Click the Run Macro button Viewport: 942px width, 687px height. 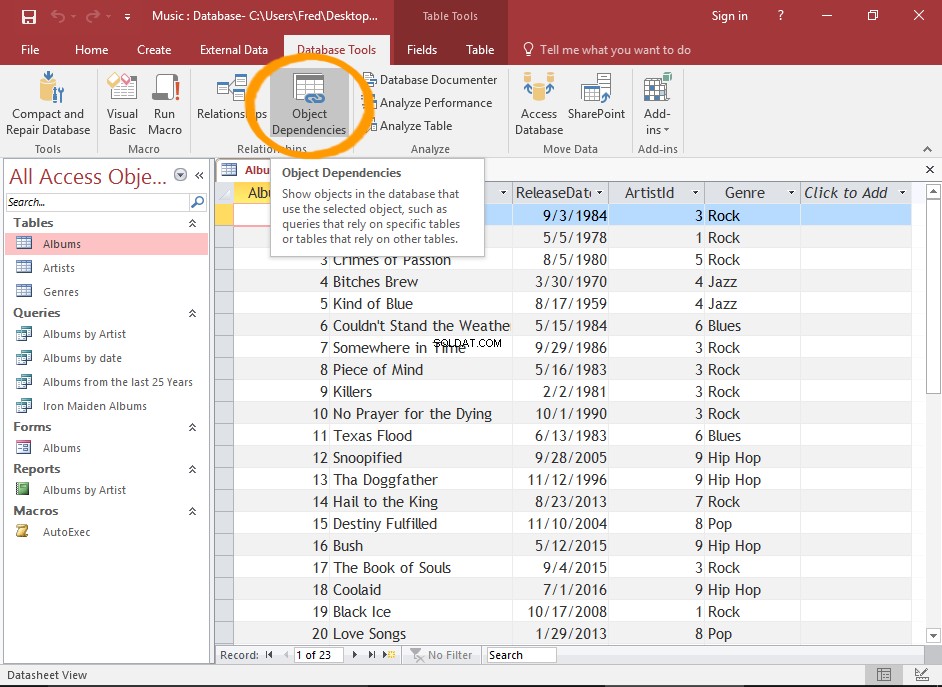click(165, 104)
